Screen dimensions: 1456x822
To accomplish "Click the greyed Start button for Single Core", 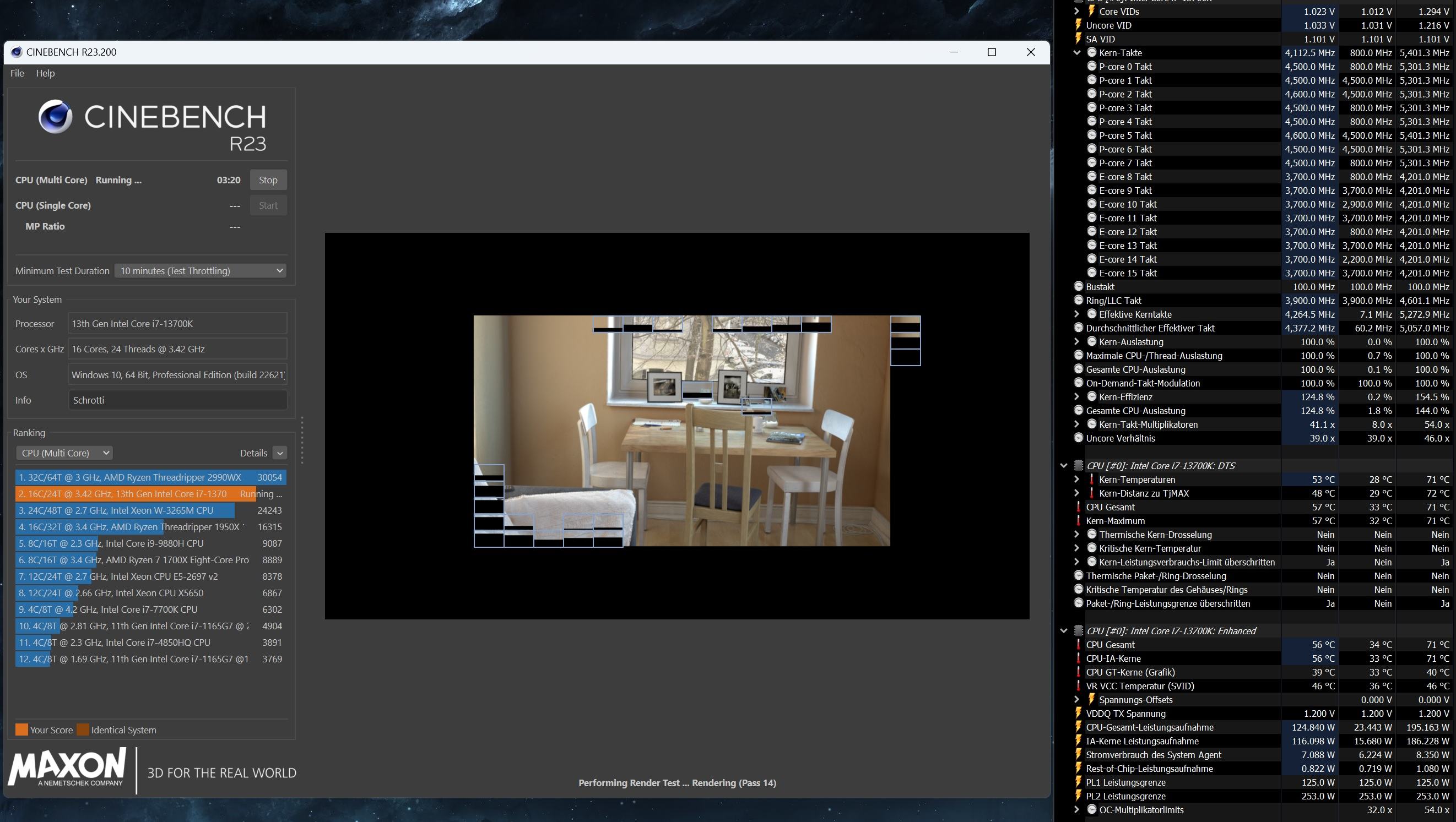I will 268,205.
